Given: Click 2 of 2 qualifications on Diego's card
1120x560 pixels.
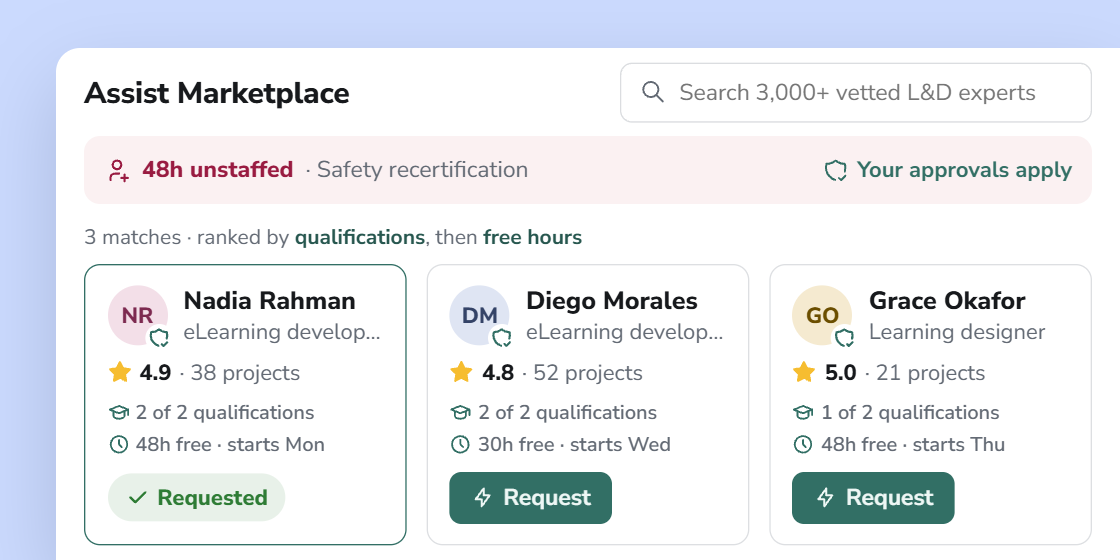Looking at the screenshot, I should pos(567,413).
